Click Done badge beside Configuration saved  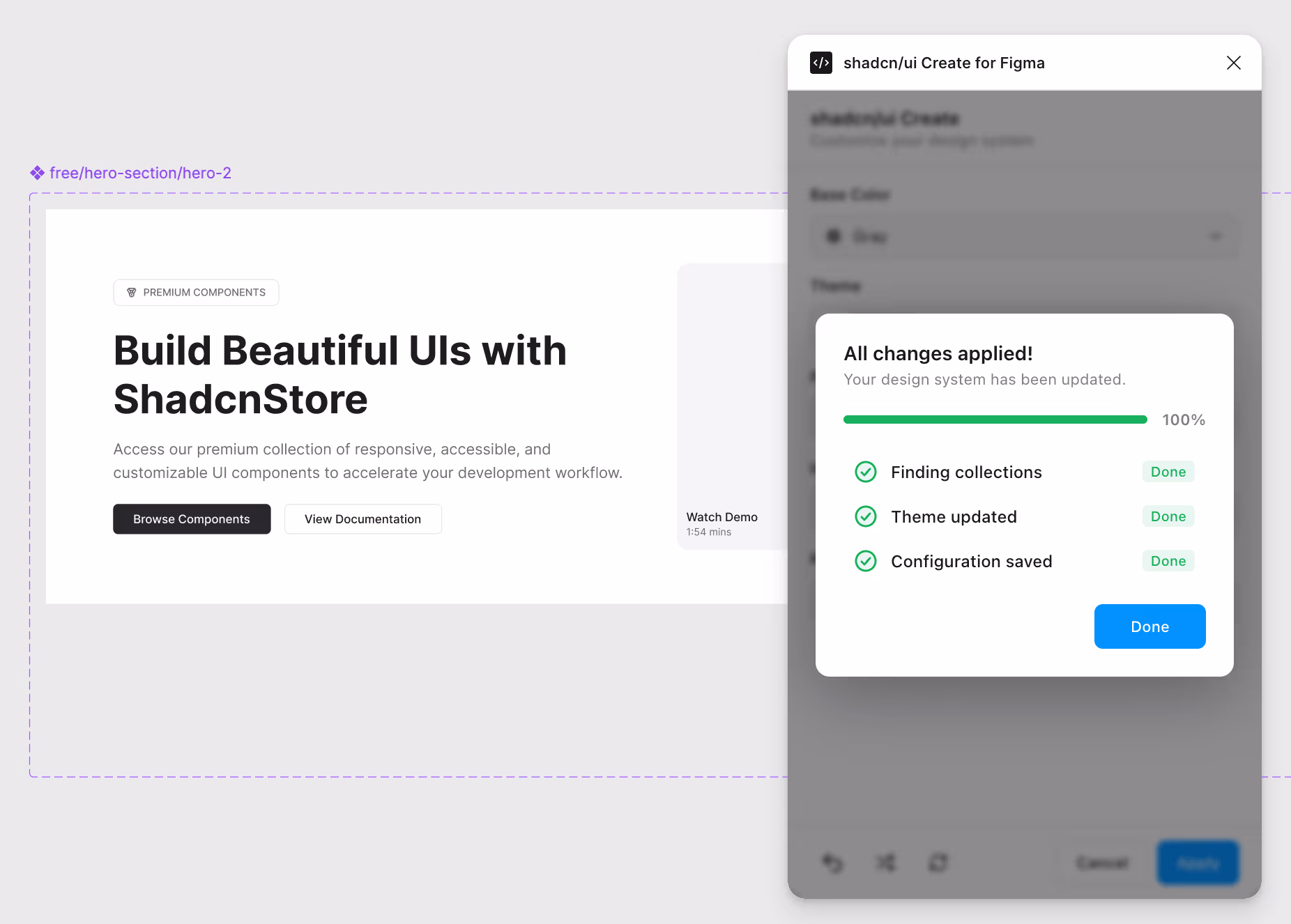click(x=1168, y=561)
